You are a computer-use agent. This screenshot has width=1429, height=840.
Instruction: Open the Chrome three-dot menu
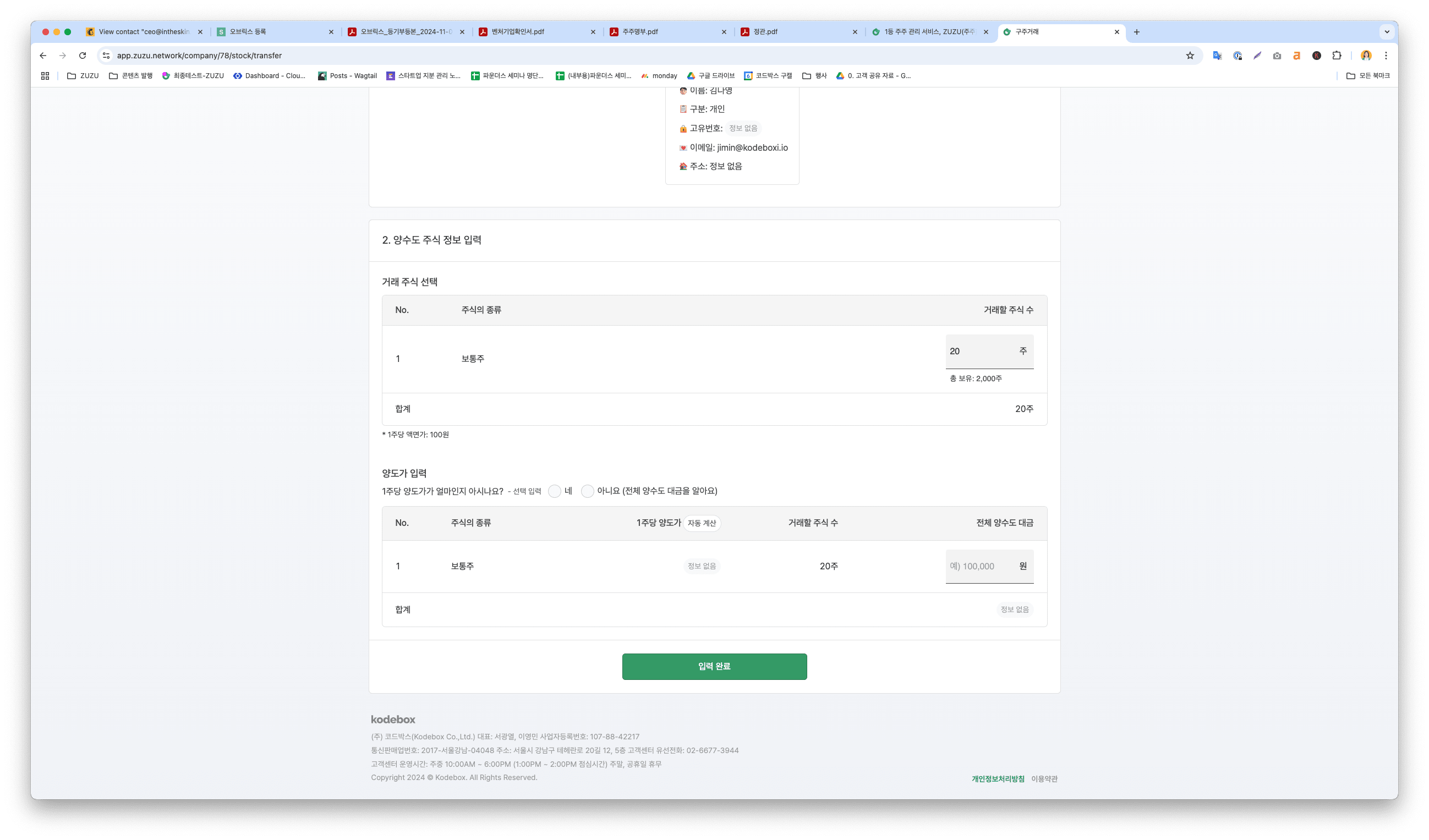1386,56
